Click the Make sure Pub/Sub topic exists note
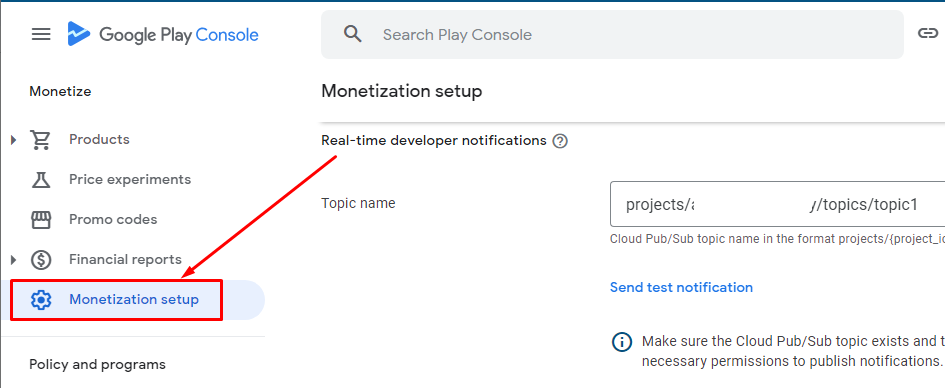Screen dimensions: 945x388 click(x=793, y=351)
